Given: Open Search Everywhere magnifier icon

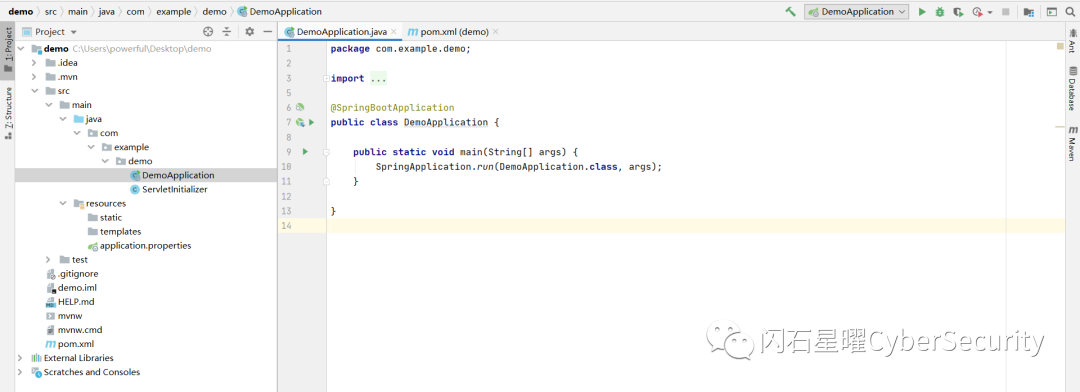Looking at the screenshot, I should click(1070, 12).
